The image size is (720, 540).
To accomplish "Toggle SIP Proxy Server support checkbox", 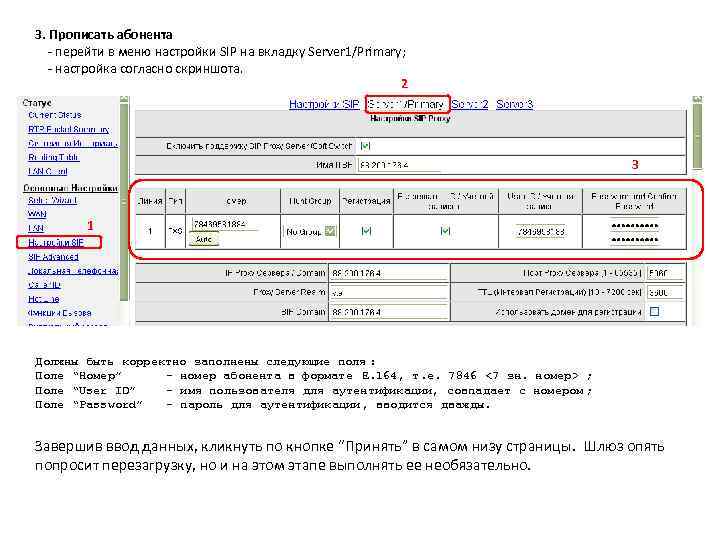I will point(365,146).
